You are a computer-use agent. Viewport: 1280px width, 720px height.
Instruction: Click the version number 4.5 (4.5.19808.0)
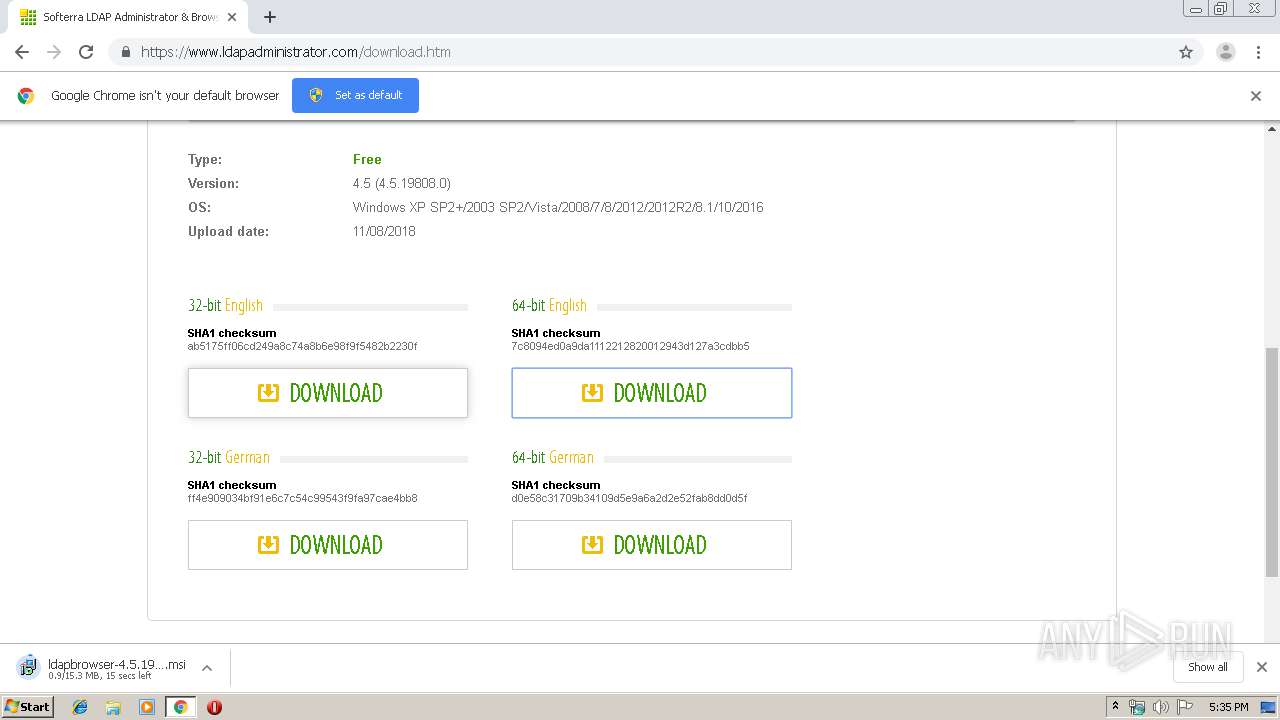pos(402,183)
